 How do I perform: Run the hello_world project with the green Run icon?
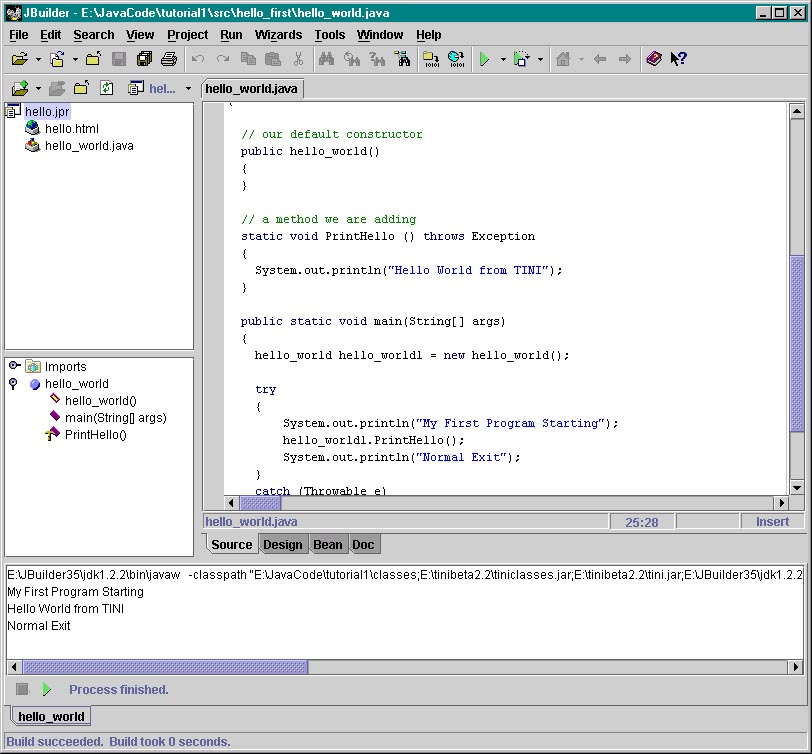click(x=486, y=59)
